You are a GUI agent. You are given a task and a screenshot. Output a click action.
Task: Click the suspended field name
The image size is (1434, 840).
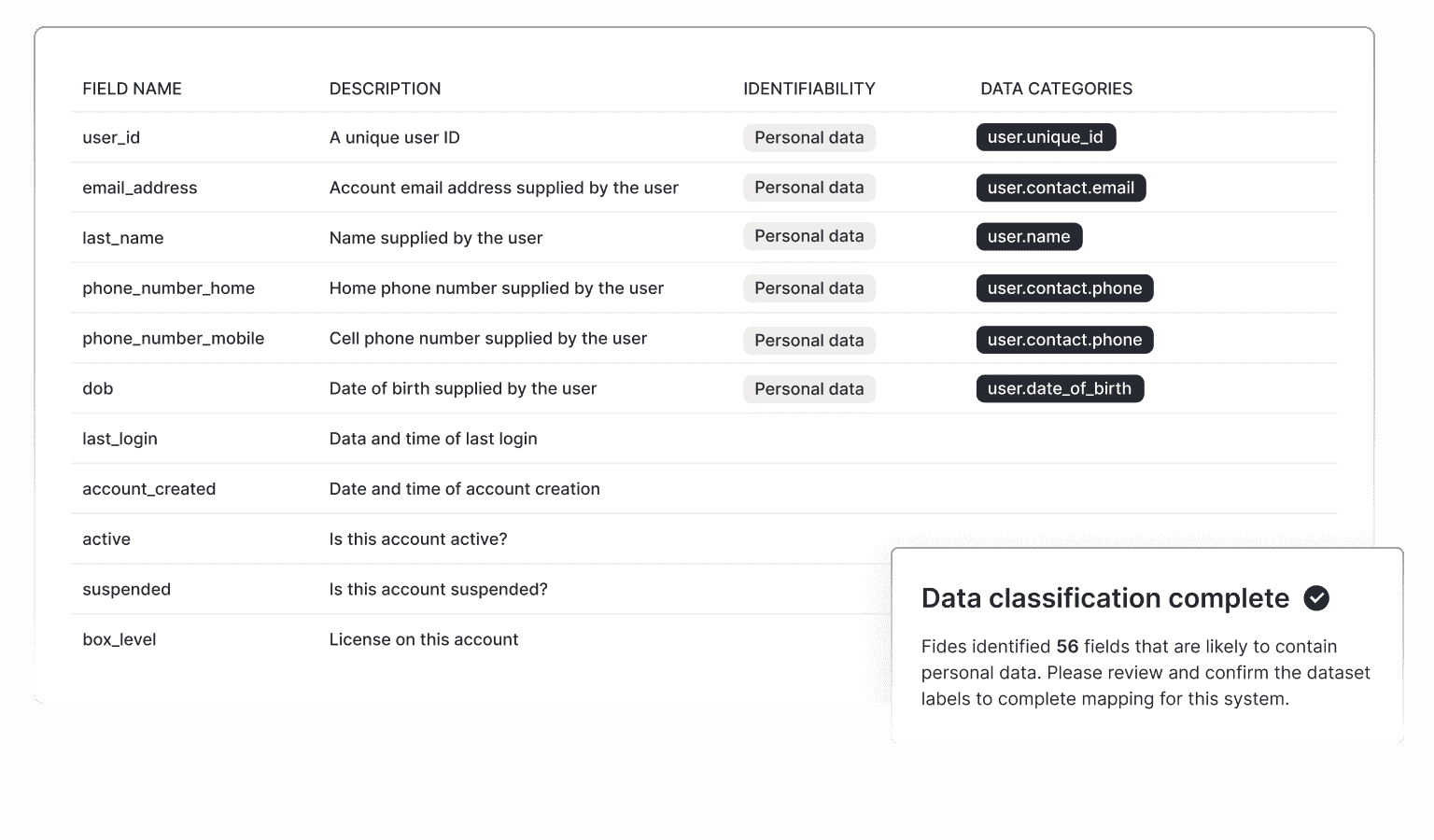pos(126,590)
